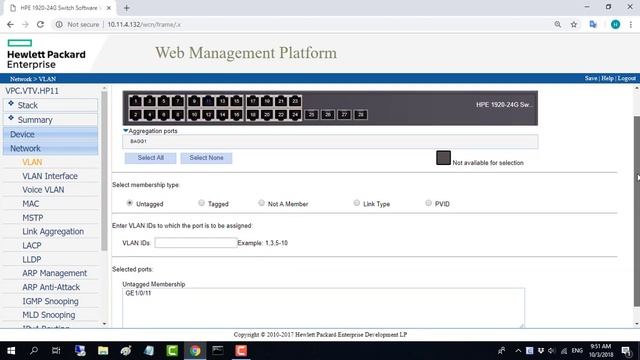Open the browser zoom magnifier icon
The height and width of the screenshot is (360, 640).
pyautogui.click(x=558, y=24)
